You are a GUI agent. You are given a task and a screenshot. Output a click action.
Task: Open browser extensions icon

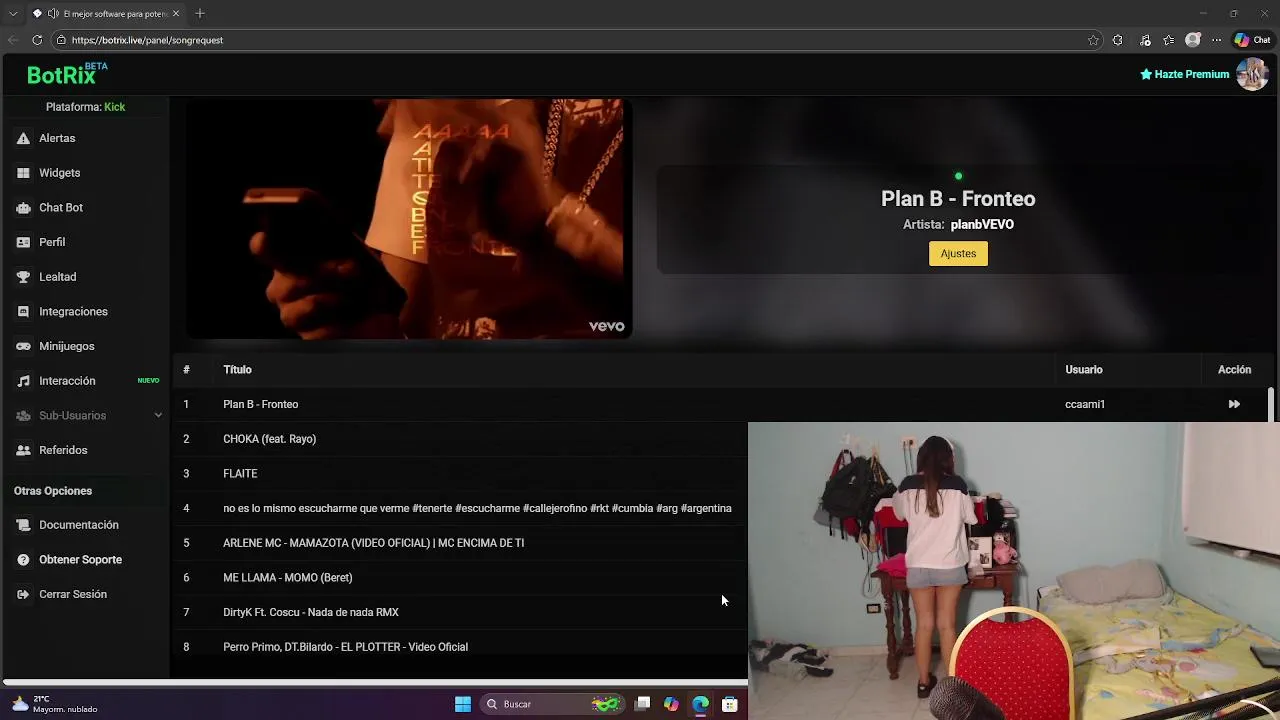[1117, 40]
